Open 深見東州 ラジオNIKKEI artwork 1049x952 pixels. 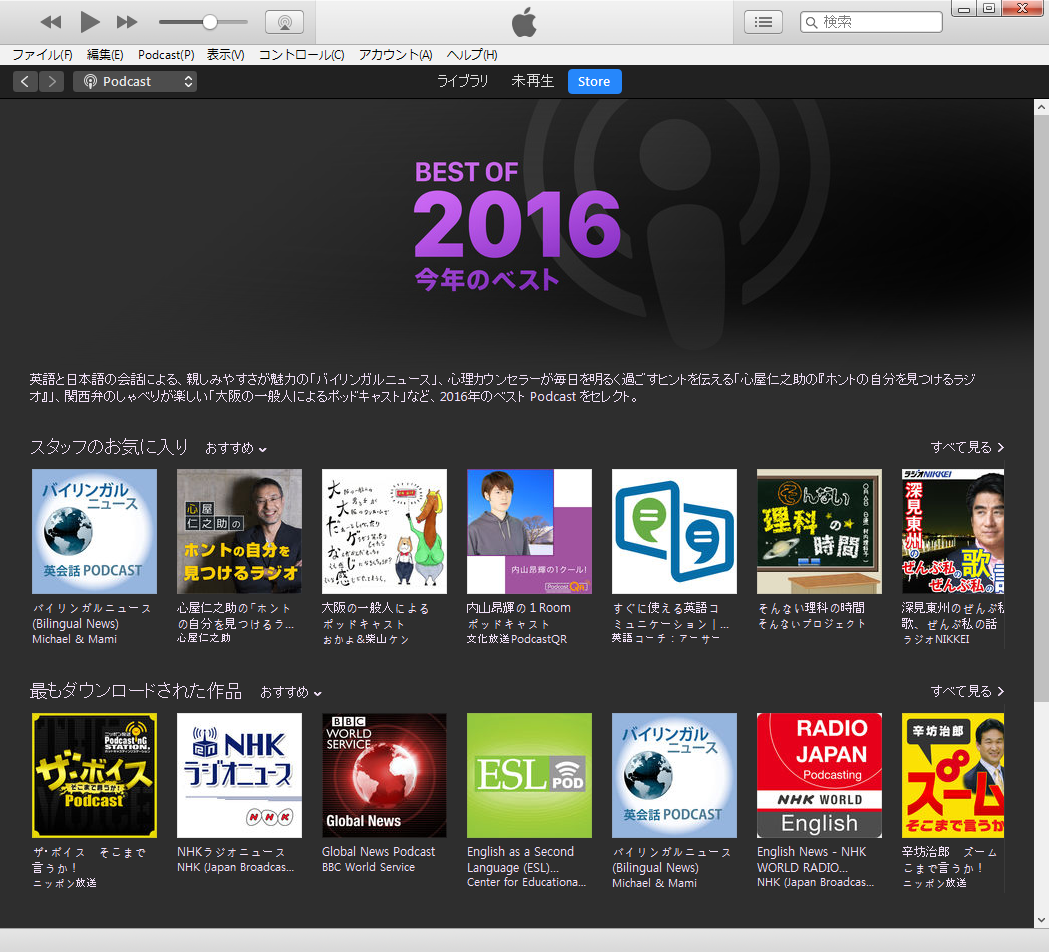pos(953,531)
